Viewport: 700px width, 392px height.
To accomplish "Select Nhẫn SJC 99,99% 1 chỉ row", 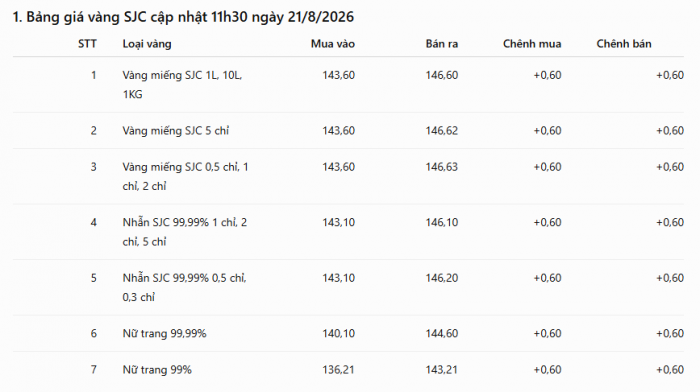I will pyautogui.click(x=348, y=232).
